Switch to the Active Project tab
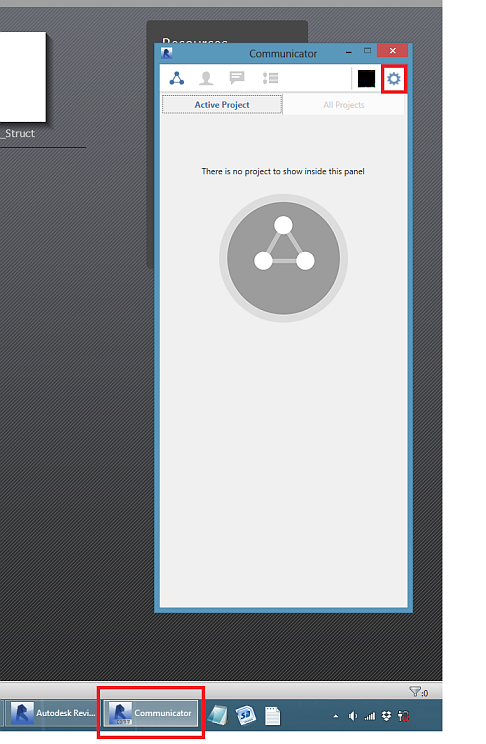Screen dimensions: 486x744 tap(222, 104)
